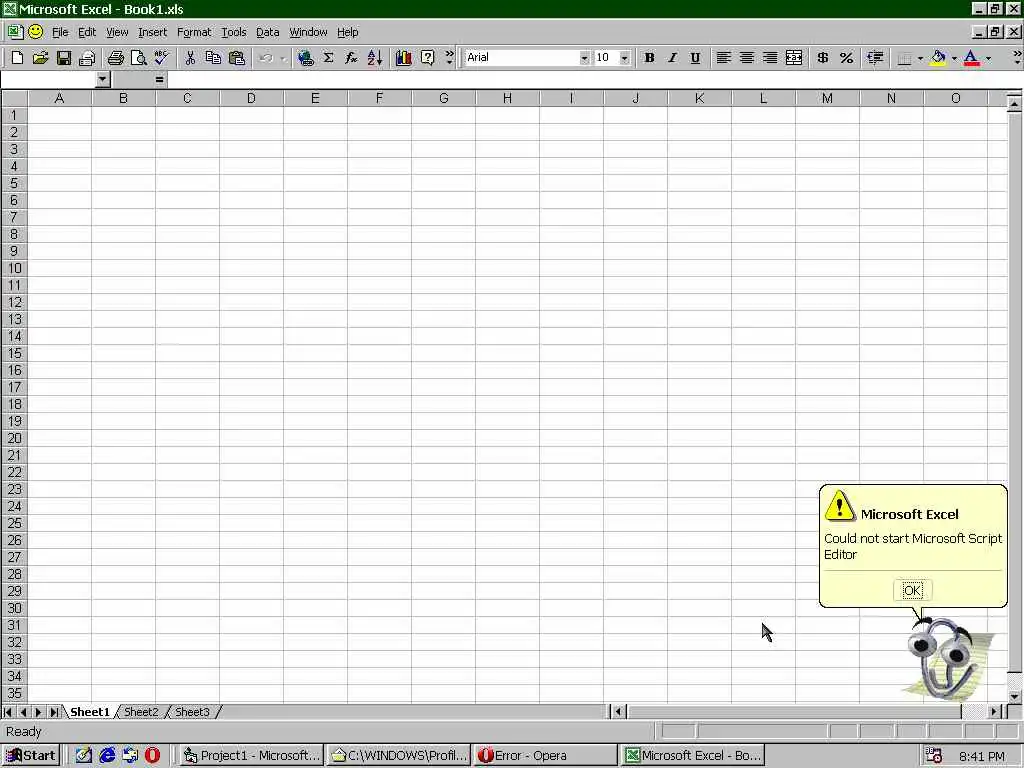Click the AutoSum sigma icon
Viewport: 1024px width, 768px height.
pos(328,58)
